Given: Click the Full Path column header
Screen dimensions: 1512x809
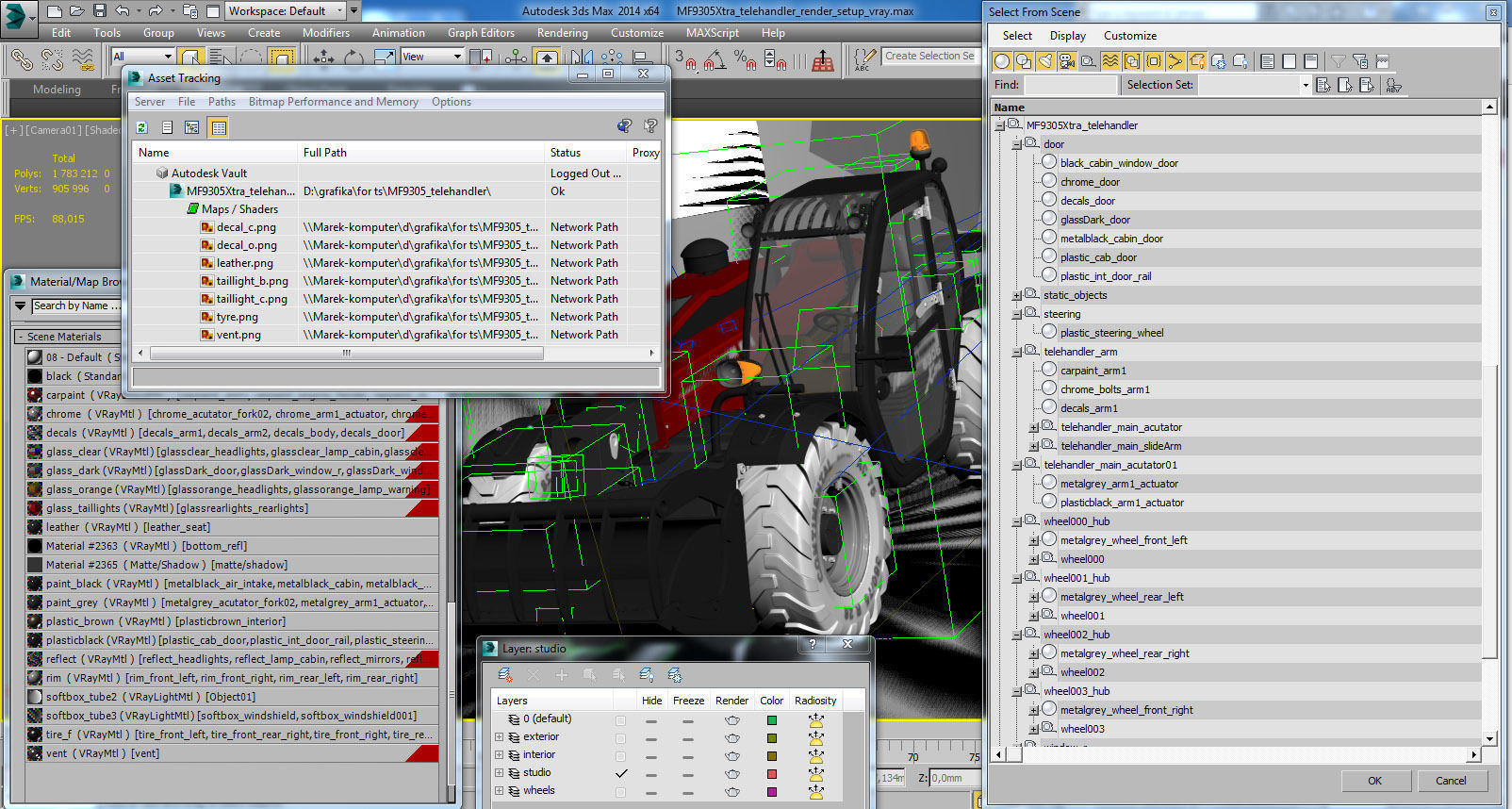Looking at the screenshot, I should point(421,153).
